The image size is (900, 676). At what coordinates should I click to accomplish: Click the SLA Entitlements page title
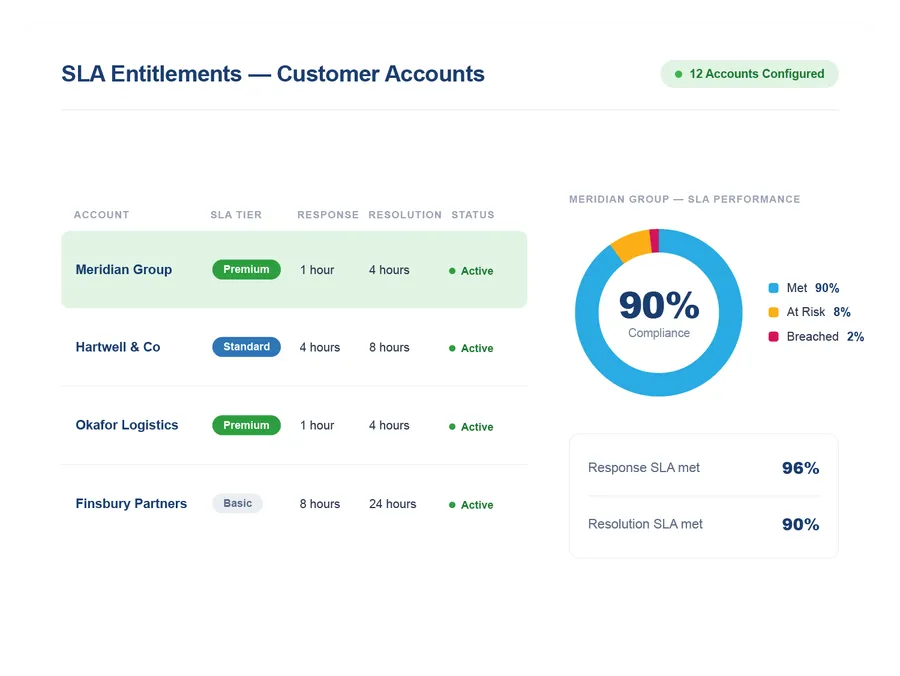point(273,74)
